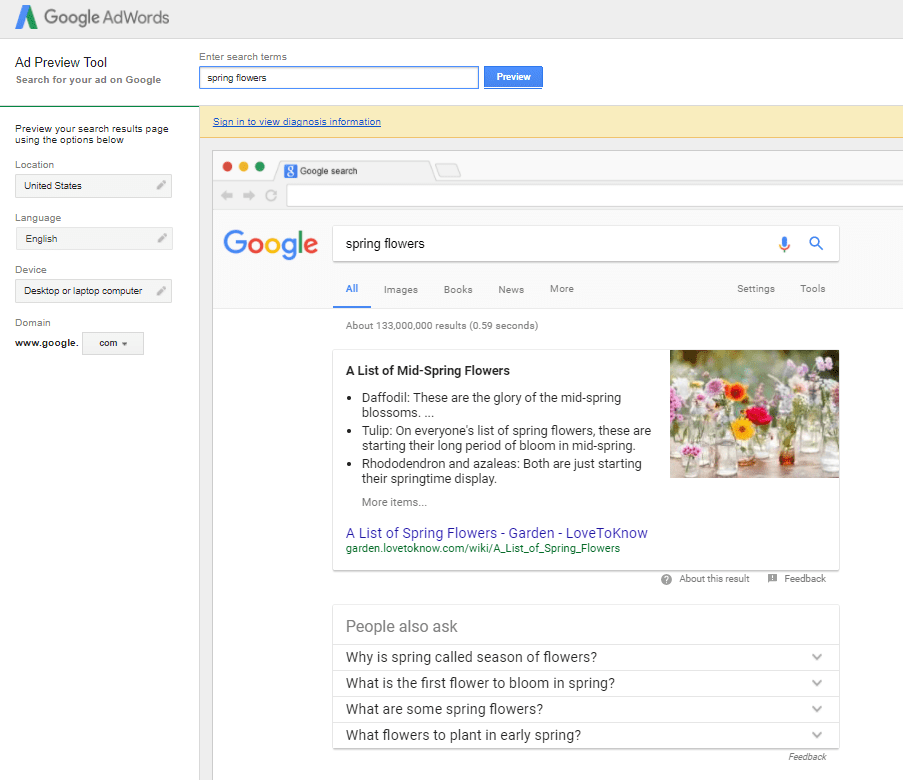Click the More items... link
The width and height of the screenshot is (903, 780).
[394, 502]
